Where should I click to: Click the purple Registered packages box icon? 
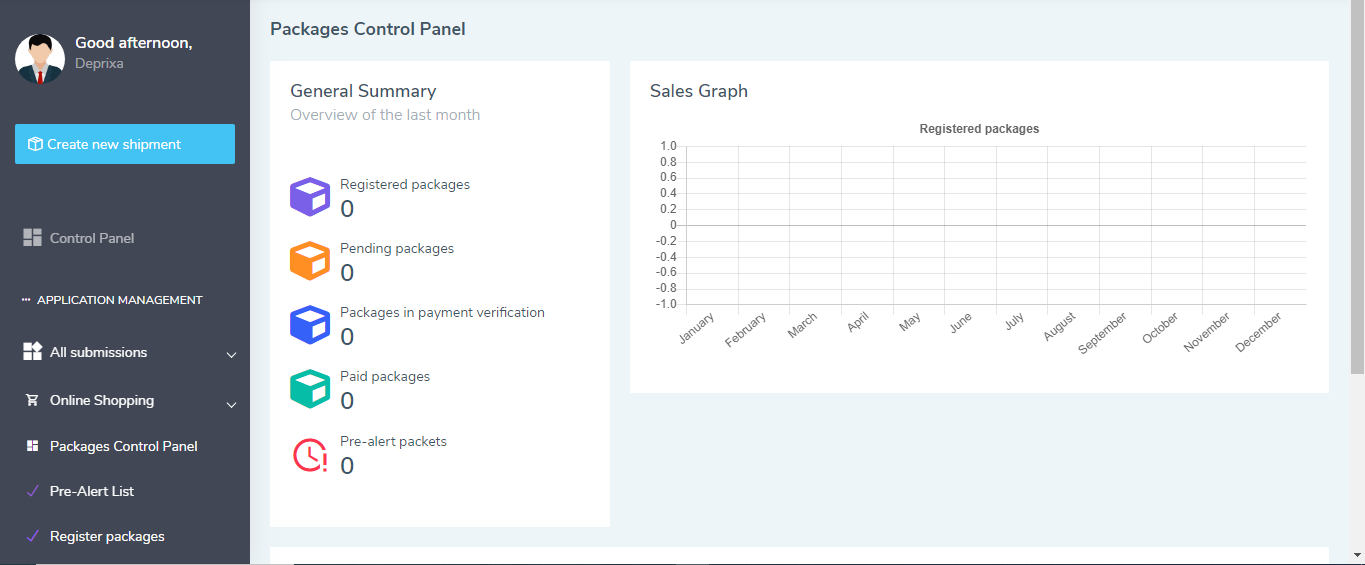point(310,197)
